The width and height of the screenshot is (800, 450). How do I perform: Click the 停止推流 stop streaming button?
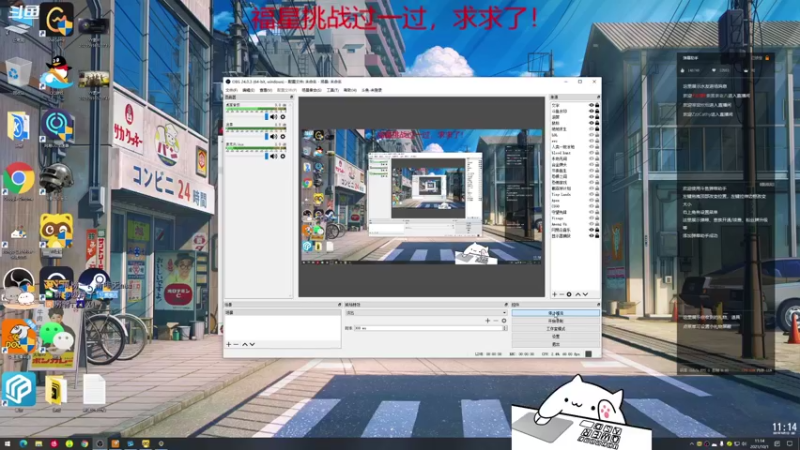pos(556,313)
